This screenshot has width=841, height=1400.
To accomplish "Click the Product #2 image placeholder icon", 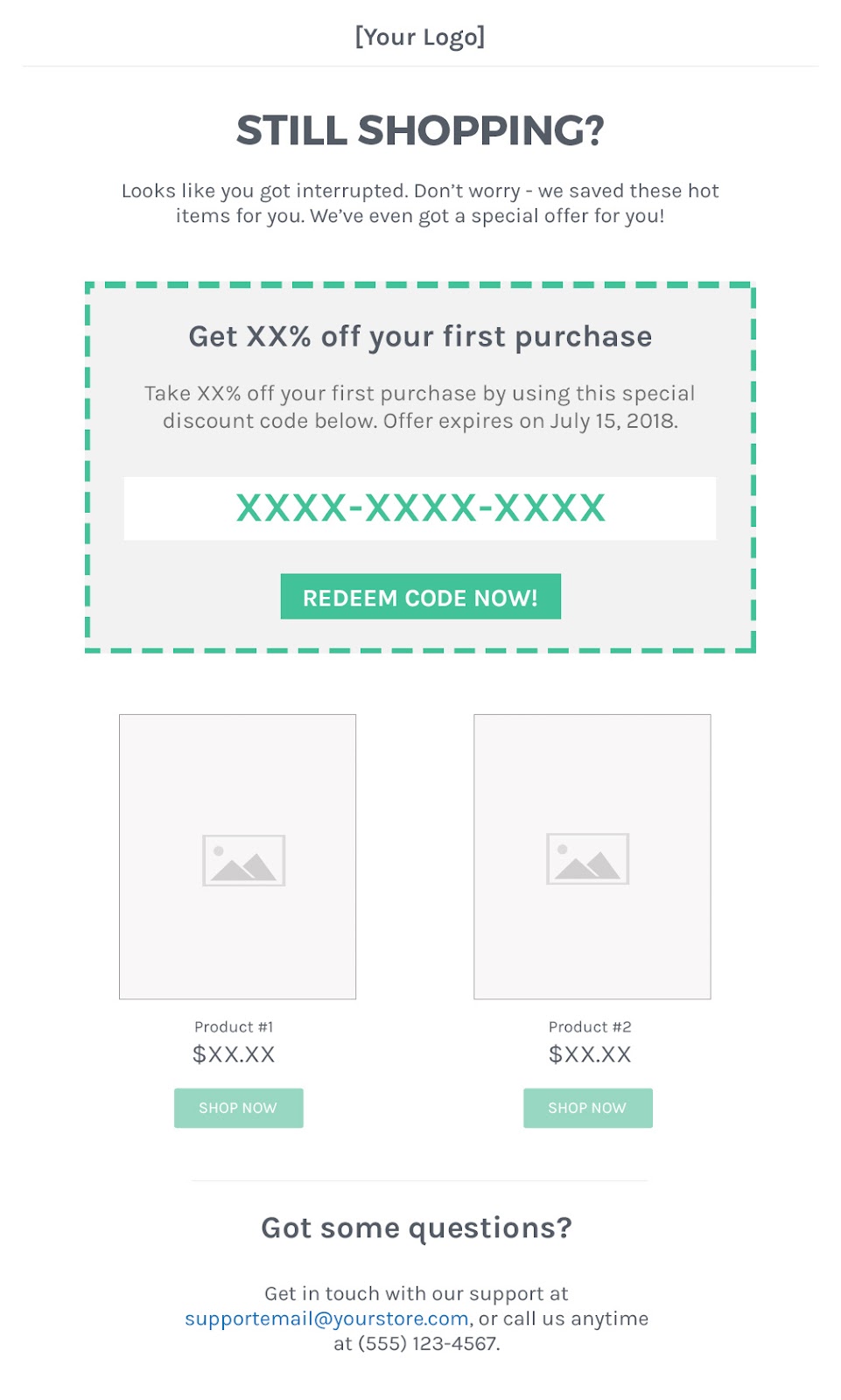I will click(587, 858).
